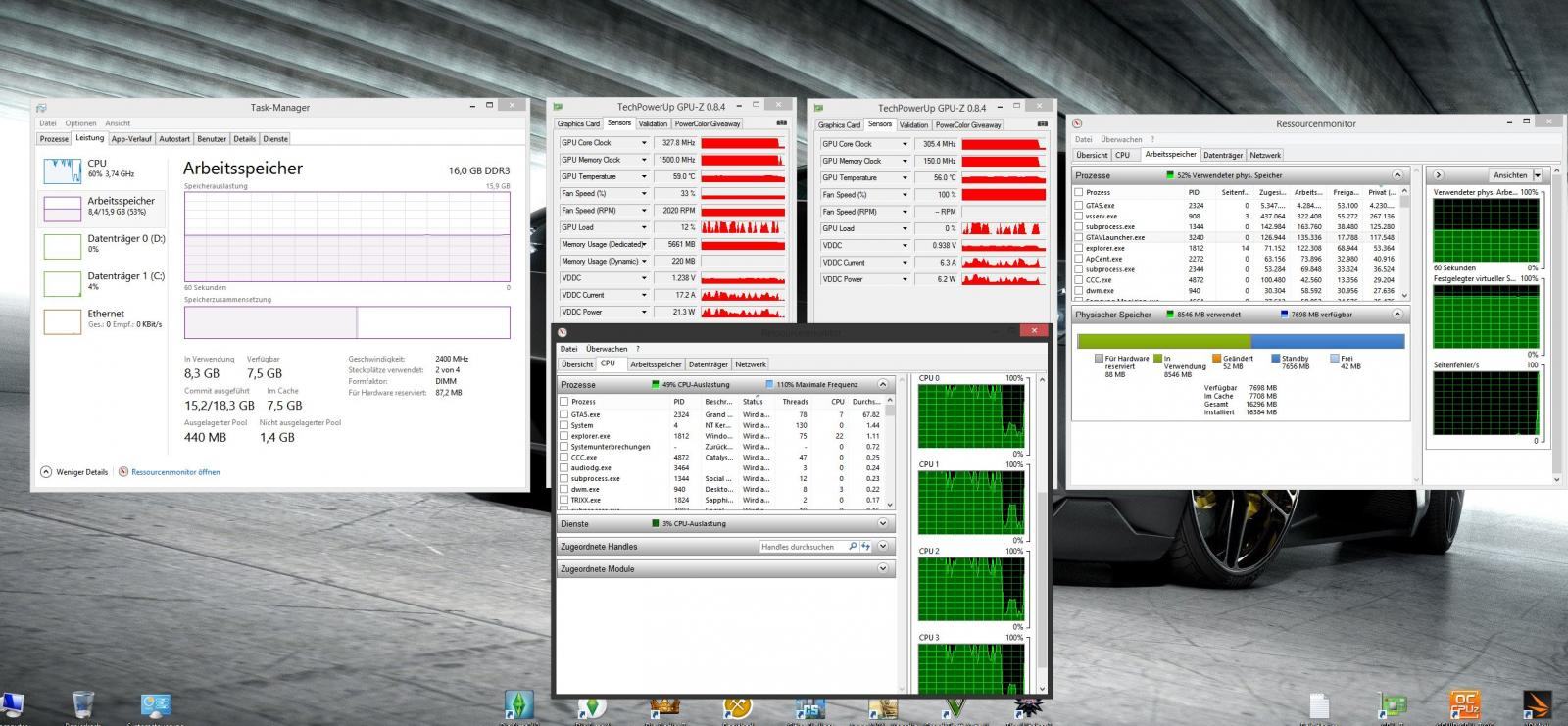Collapse the Prozesse section in CPU monitor
The height and width of the screenshot is (726, 1568).
(882, 385)
